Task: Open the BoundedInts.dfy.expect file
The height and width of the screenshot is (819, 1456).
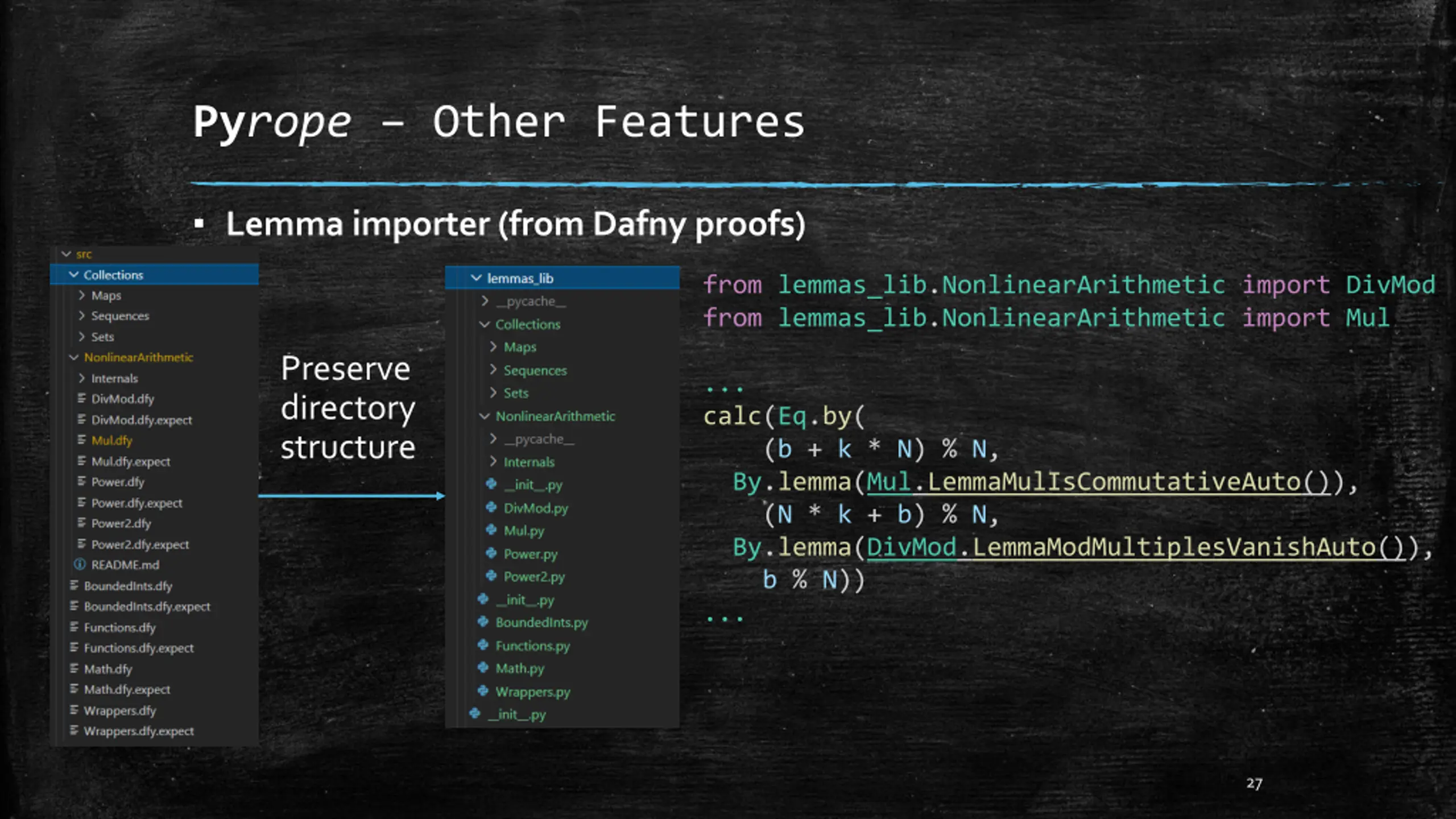Action: [x=147, y=606]
